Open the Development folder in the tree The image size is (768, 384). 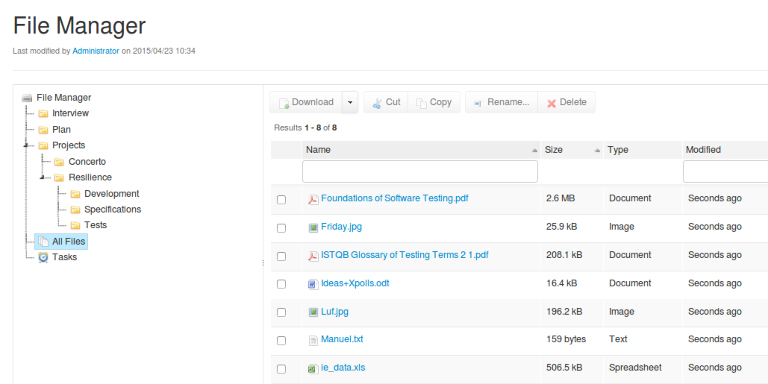coord(112,194)
